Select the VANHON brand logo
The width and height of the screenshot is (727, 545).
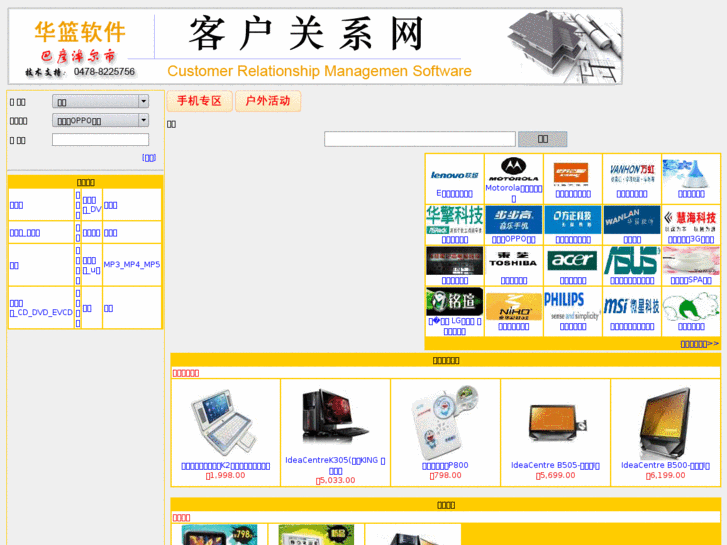pyautogui.click(x=632, y=173)
